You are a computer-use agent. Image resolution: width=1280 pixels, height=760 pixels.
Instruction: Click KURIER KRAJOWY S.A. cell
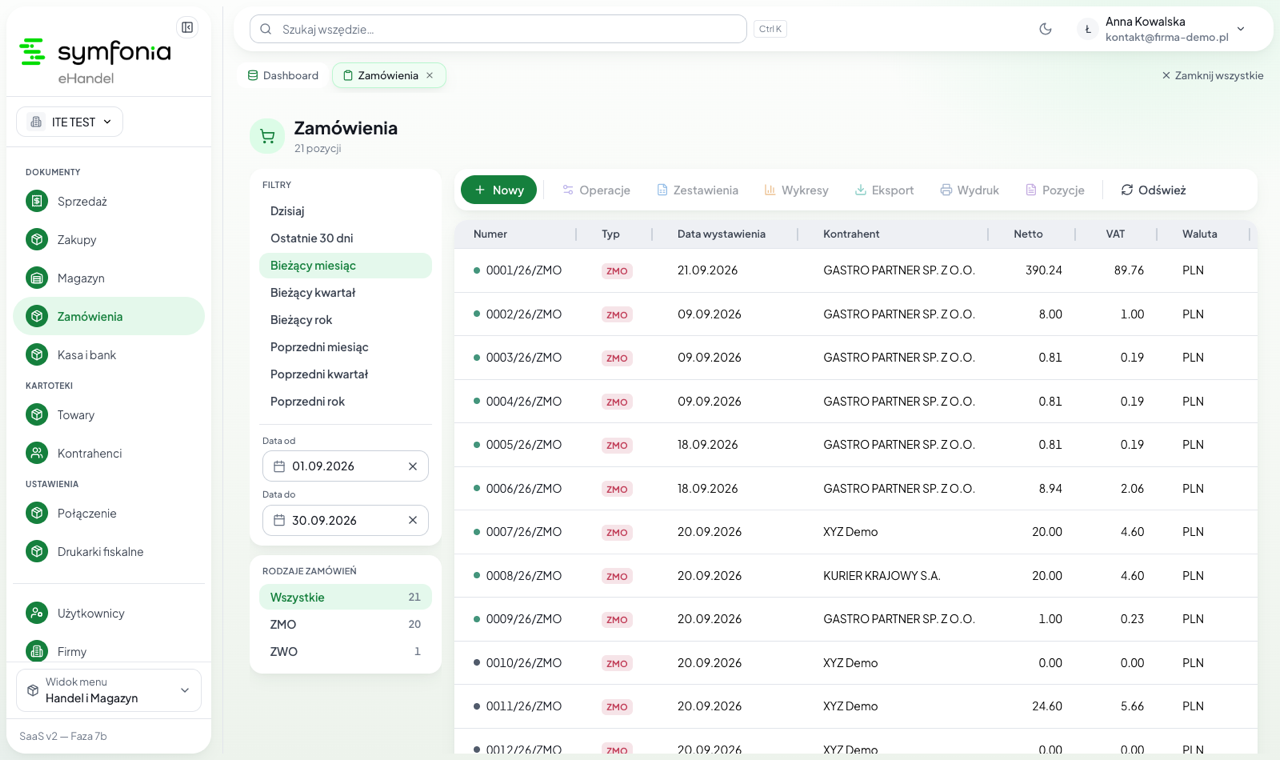click(882, 576)
